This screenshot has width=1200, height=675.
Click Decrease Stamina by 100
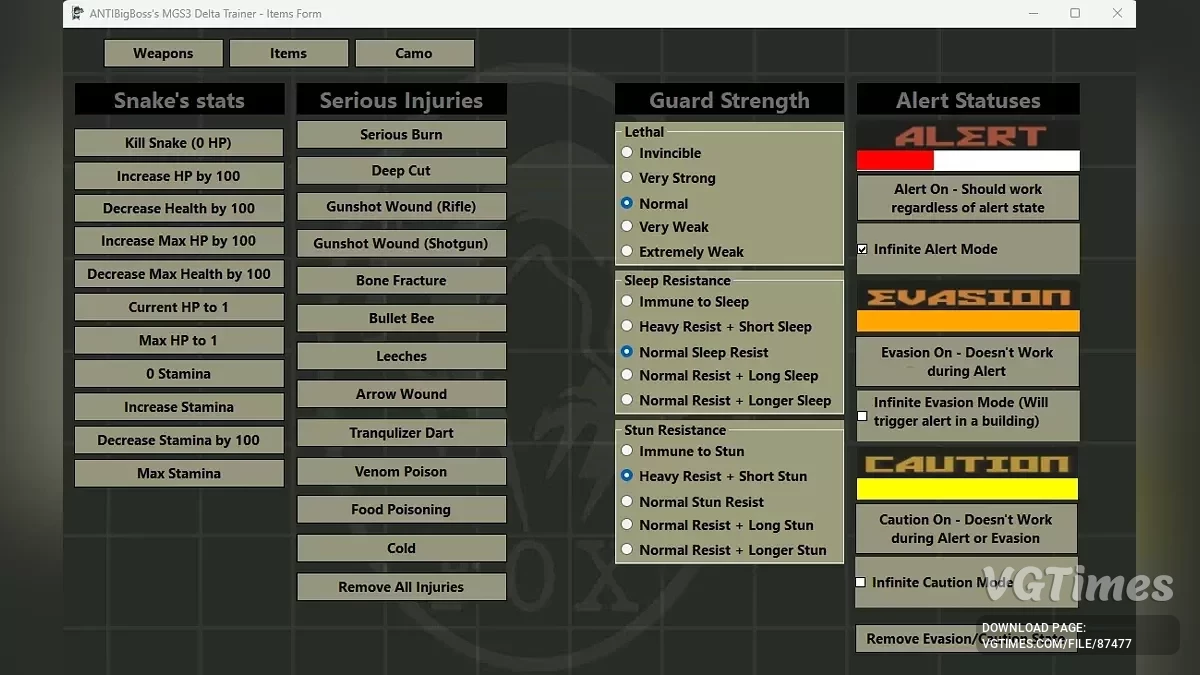click(179, 440)
